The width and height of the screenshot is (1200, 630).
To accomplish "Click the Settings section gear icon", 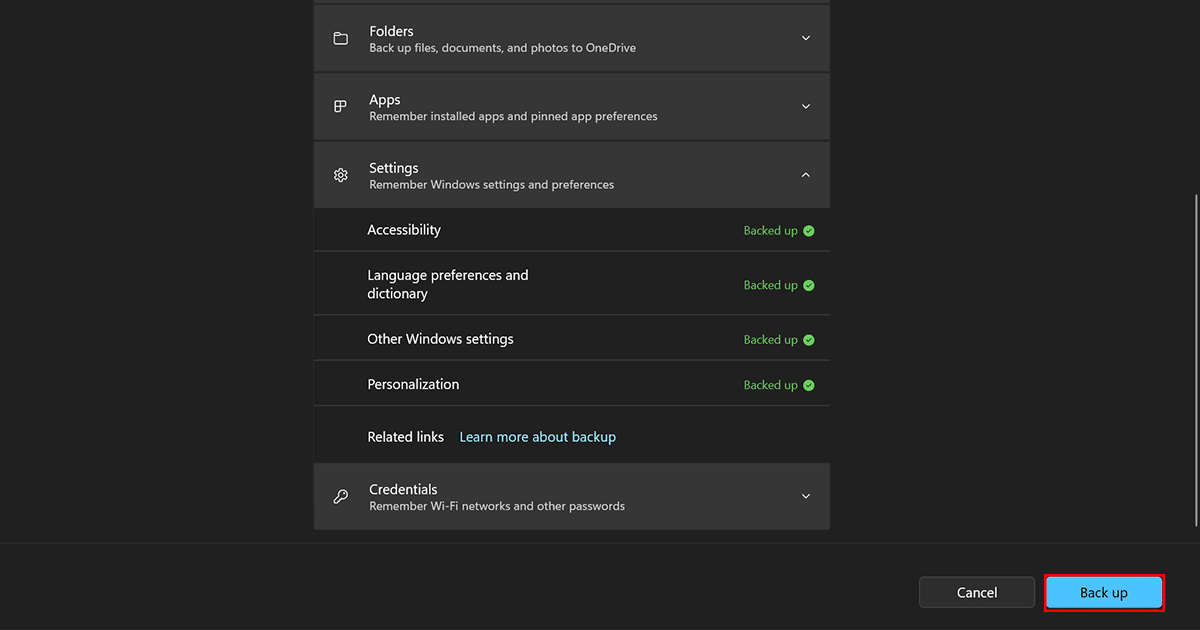I will pos(341,175).
